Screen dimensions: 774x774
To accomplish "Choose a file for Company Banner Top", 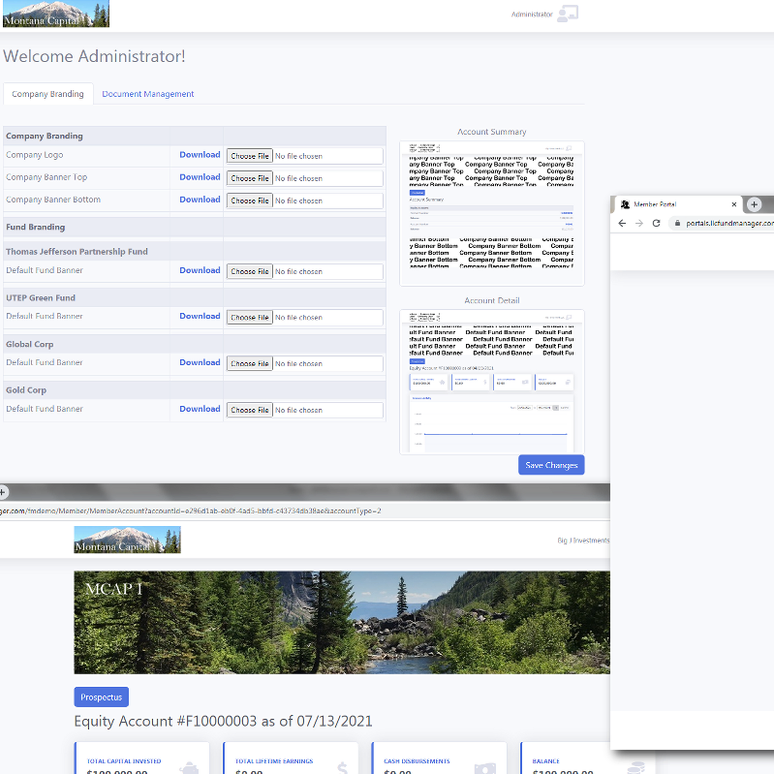I will 249,178.
